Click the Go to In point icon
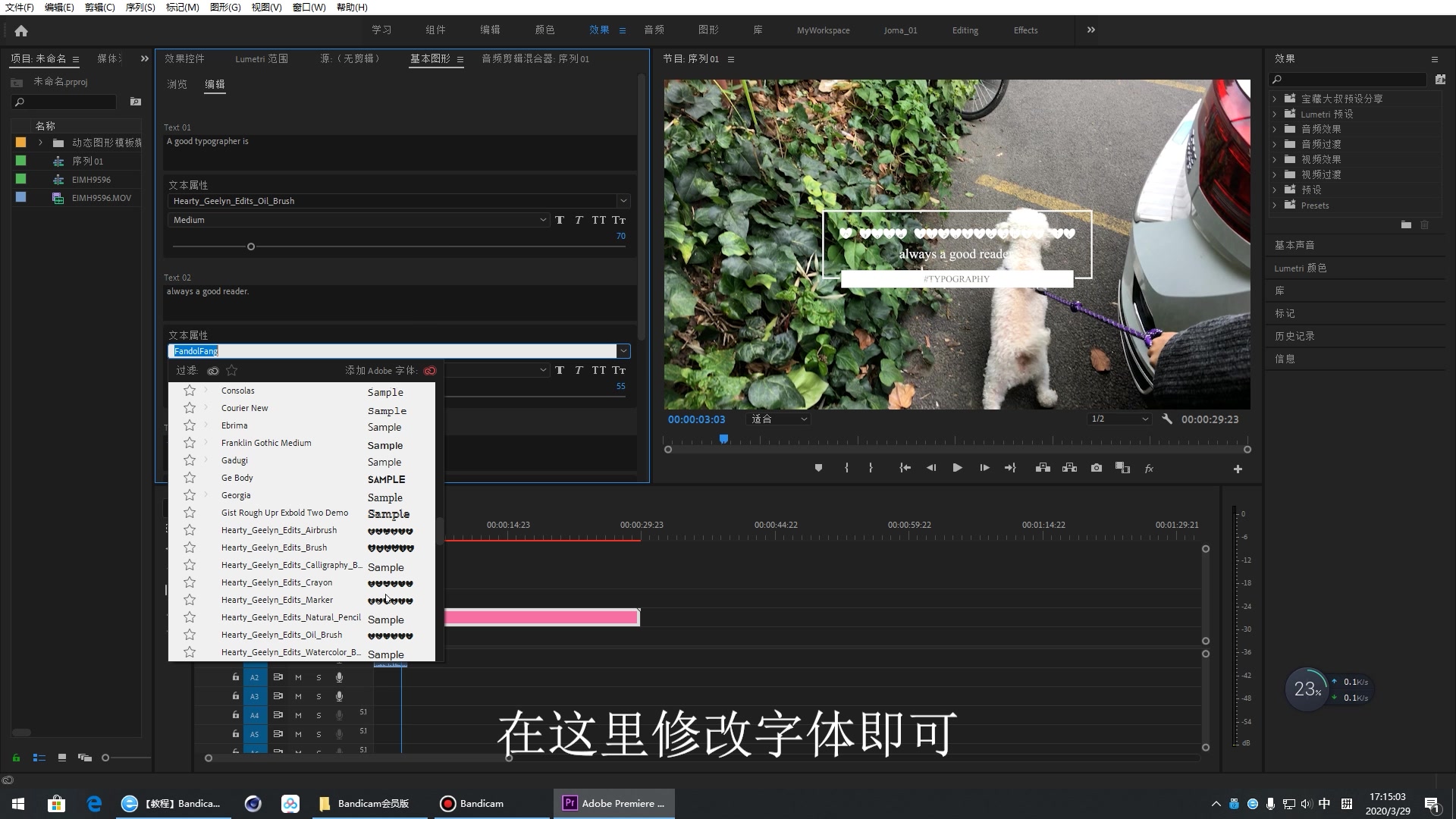 pyautogui.click(x=905, y=469)
